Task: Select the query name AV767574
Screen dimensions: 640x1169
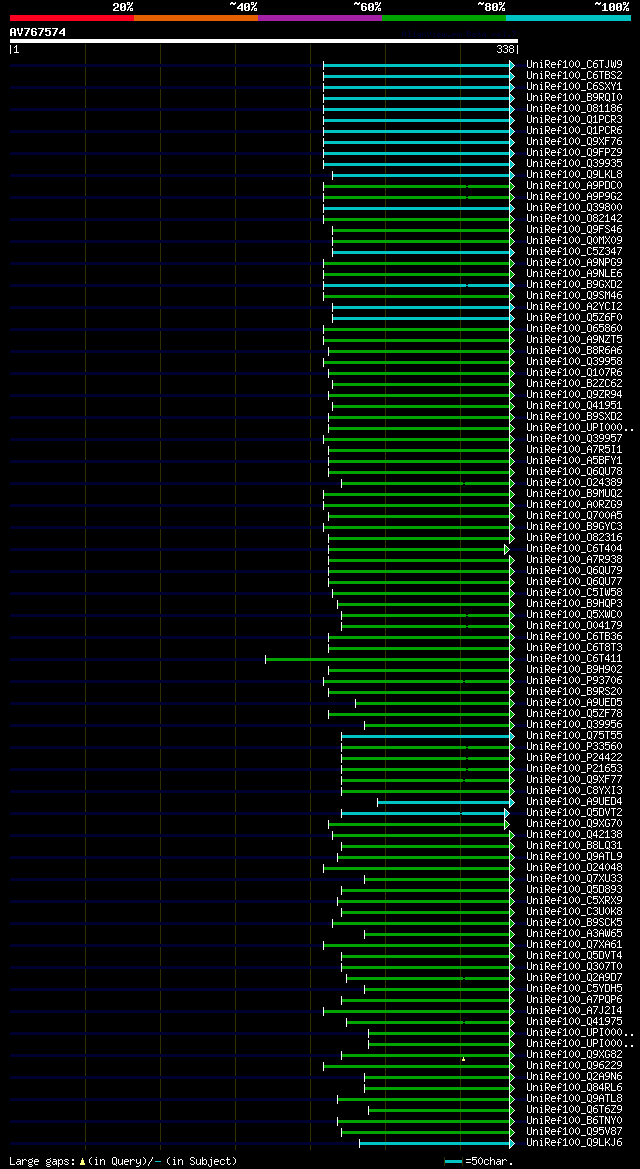Action: point(38,32)
